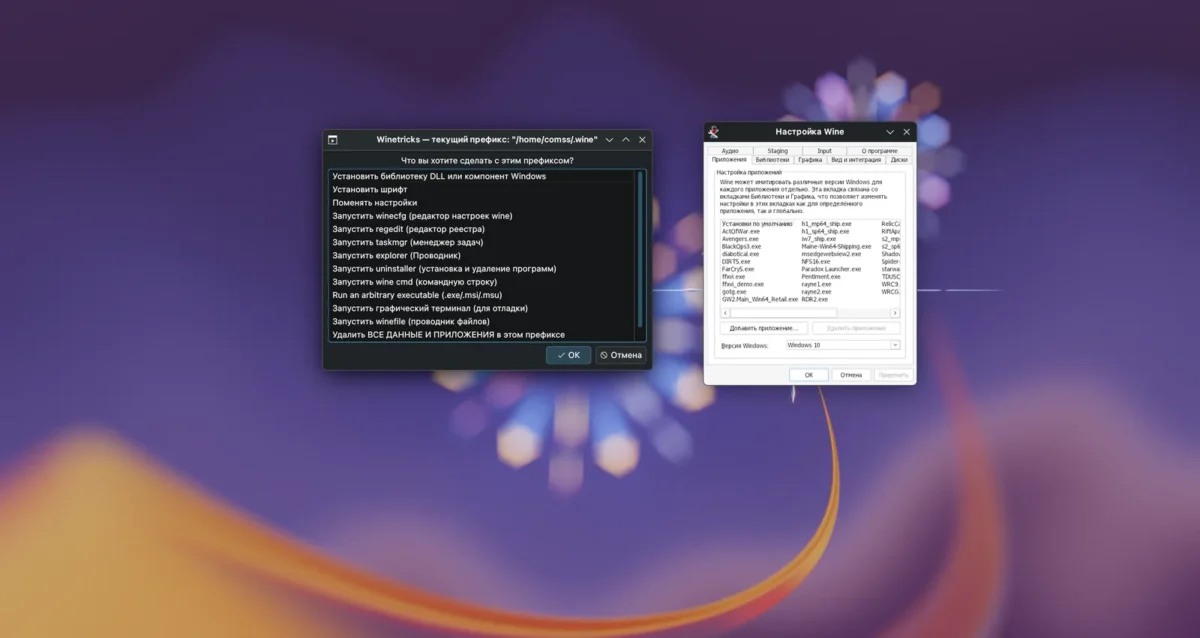Select 'Run an arbitrary executable' entry
This screenshot has height=638, width=1200.
[482, 295]
